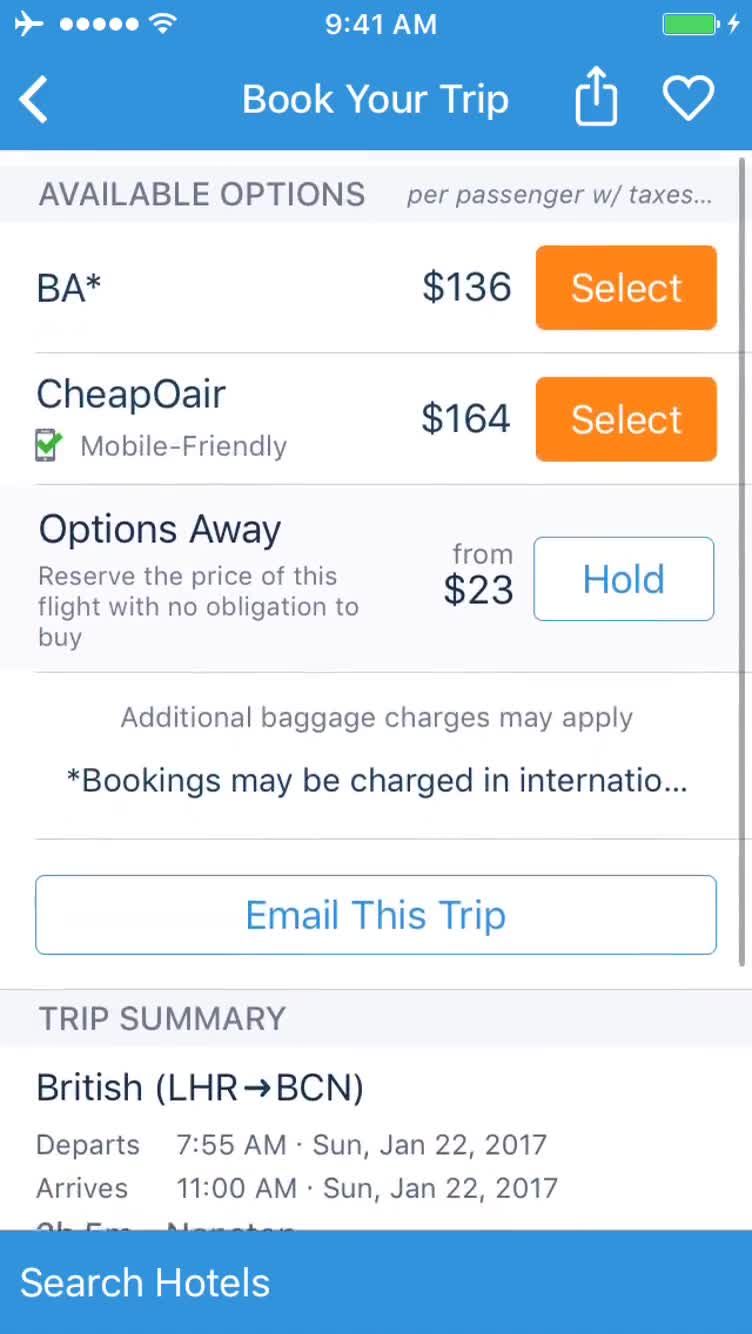Open Search Hotels bottom bar
Image resolution: width=752 pixels, height=1334 pixels.
click(x=376, y=1282)
